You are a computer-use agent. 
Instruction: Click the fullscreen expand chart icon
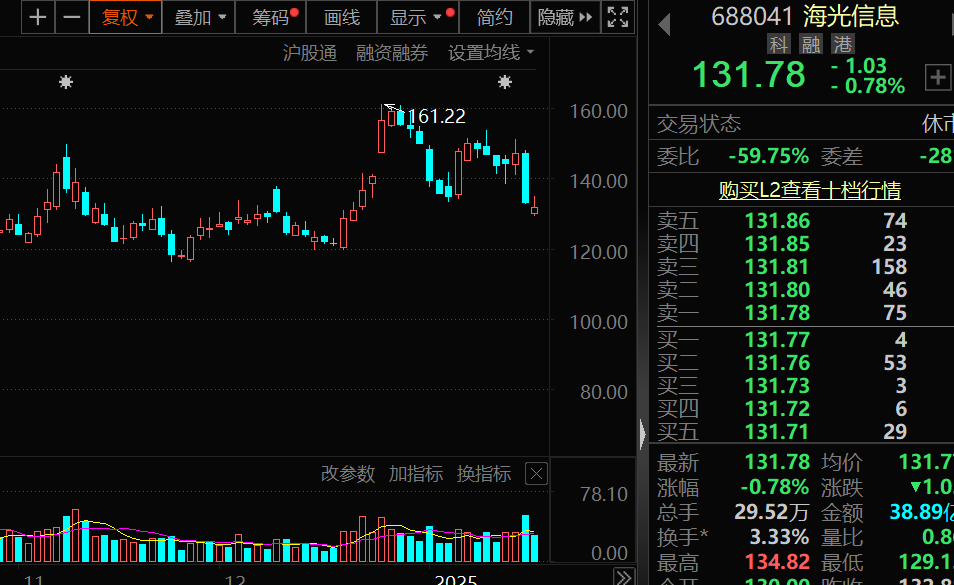click(619, 17)
